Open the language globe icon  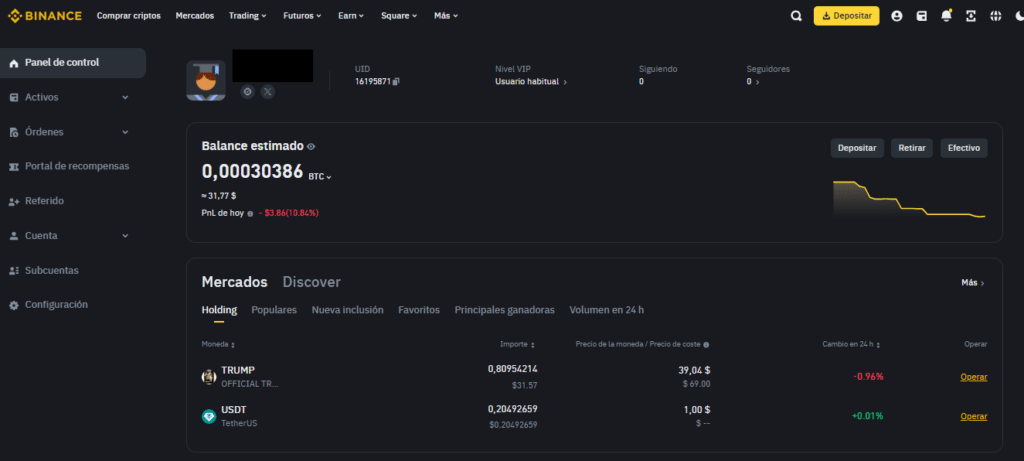(x=996, y=16)
